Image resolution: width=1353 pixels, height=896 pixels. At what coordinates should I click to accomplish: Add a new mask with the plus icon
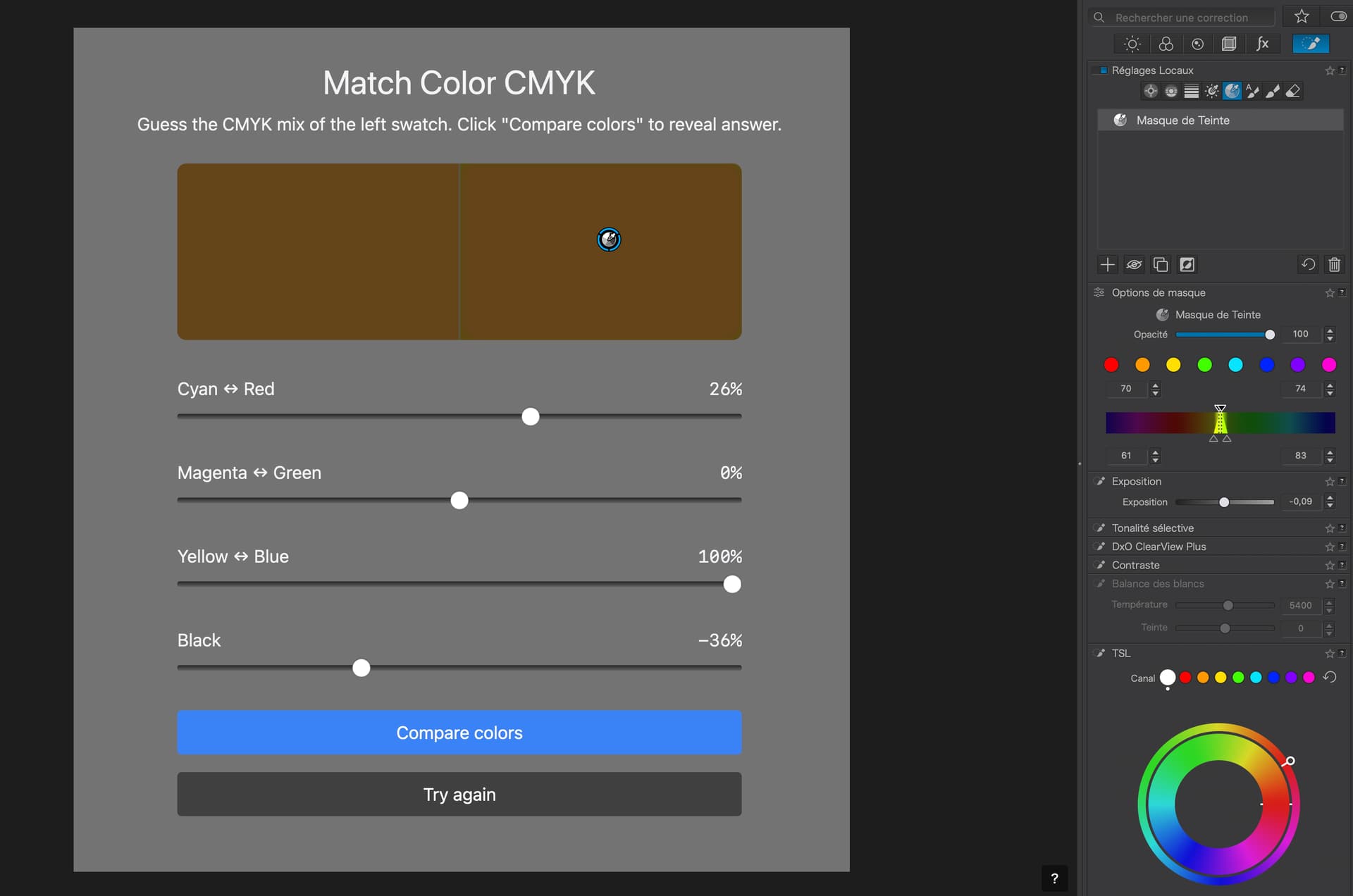click(1107, 265)
